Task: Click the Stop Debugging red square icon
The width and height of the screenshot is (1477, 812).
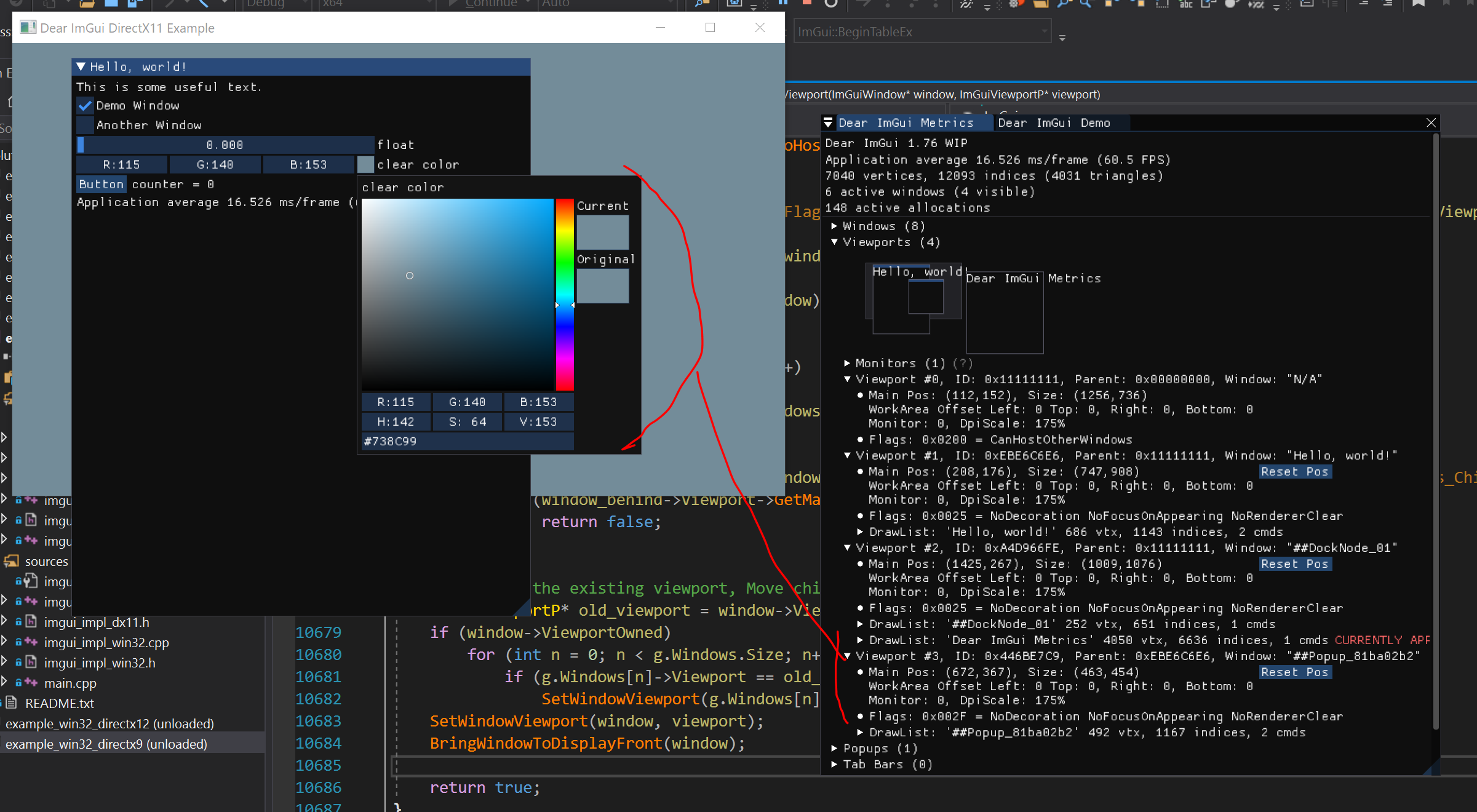Action: 806,4
